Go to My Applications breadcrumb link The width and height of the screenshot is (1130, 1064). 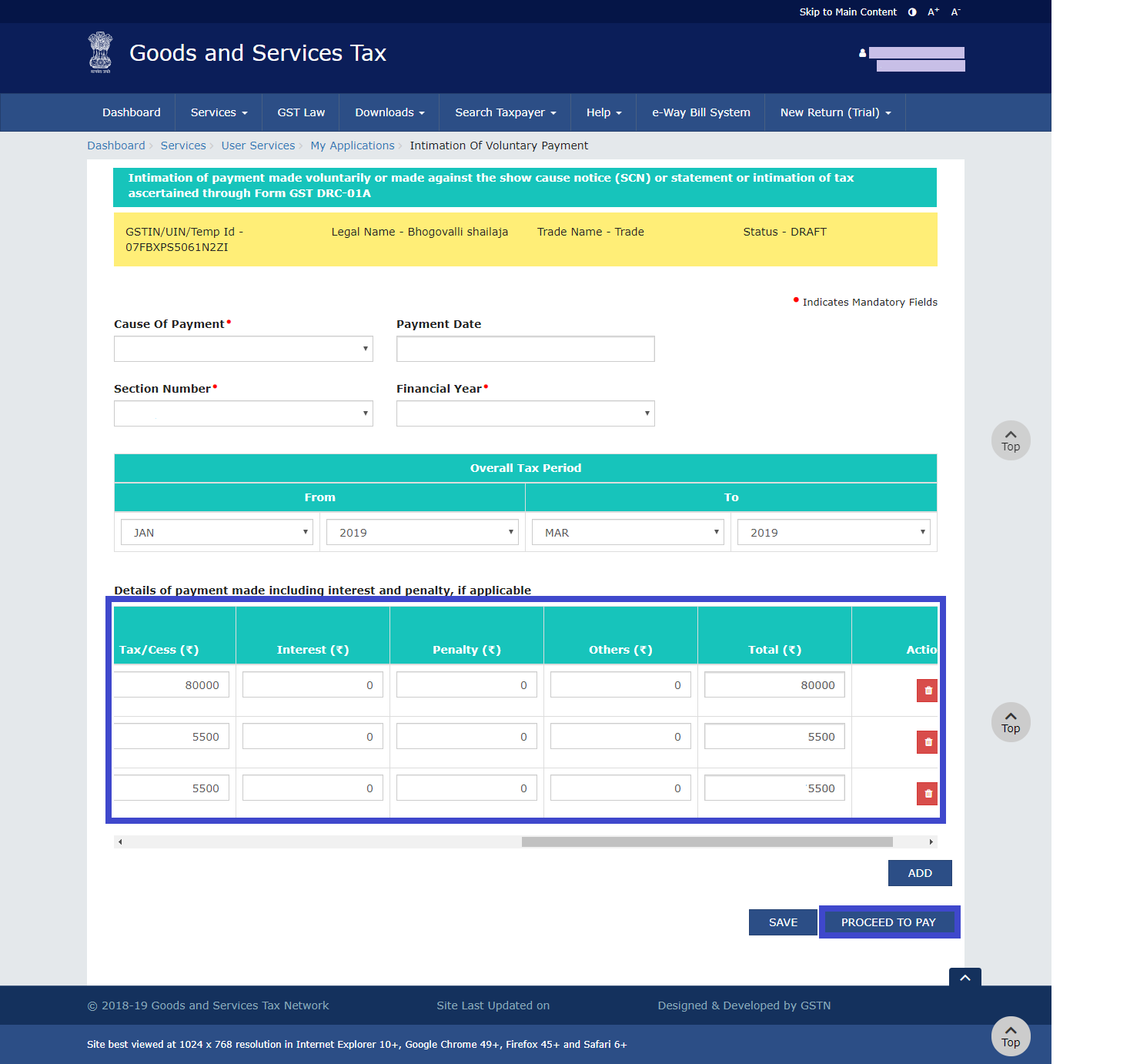pos(352,146)
